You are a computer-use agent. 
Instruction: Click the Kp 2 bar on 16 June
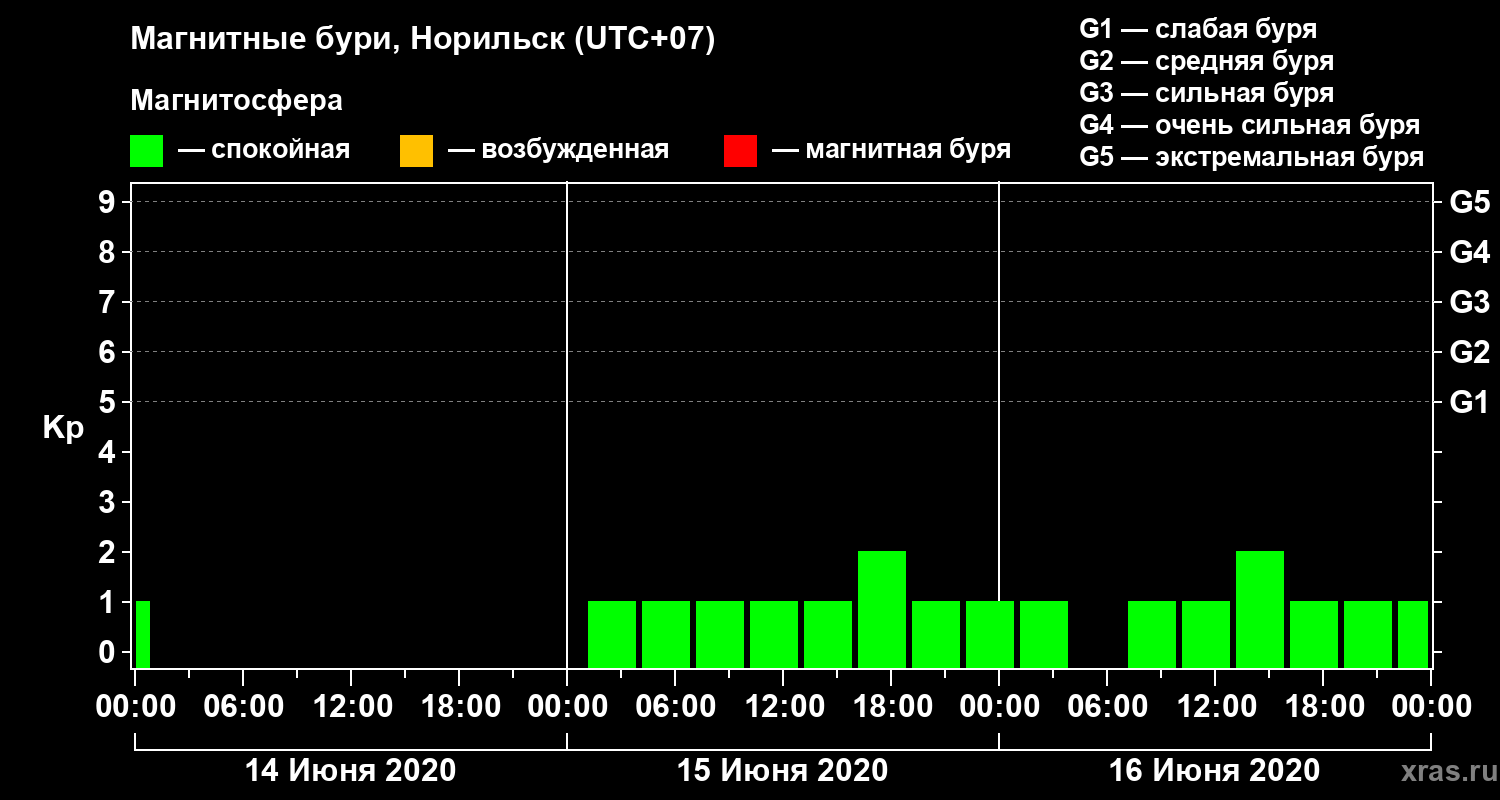click(1260, 609)
